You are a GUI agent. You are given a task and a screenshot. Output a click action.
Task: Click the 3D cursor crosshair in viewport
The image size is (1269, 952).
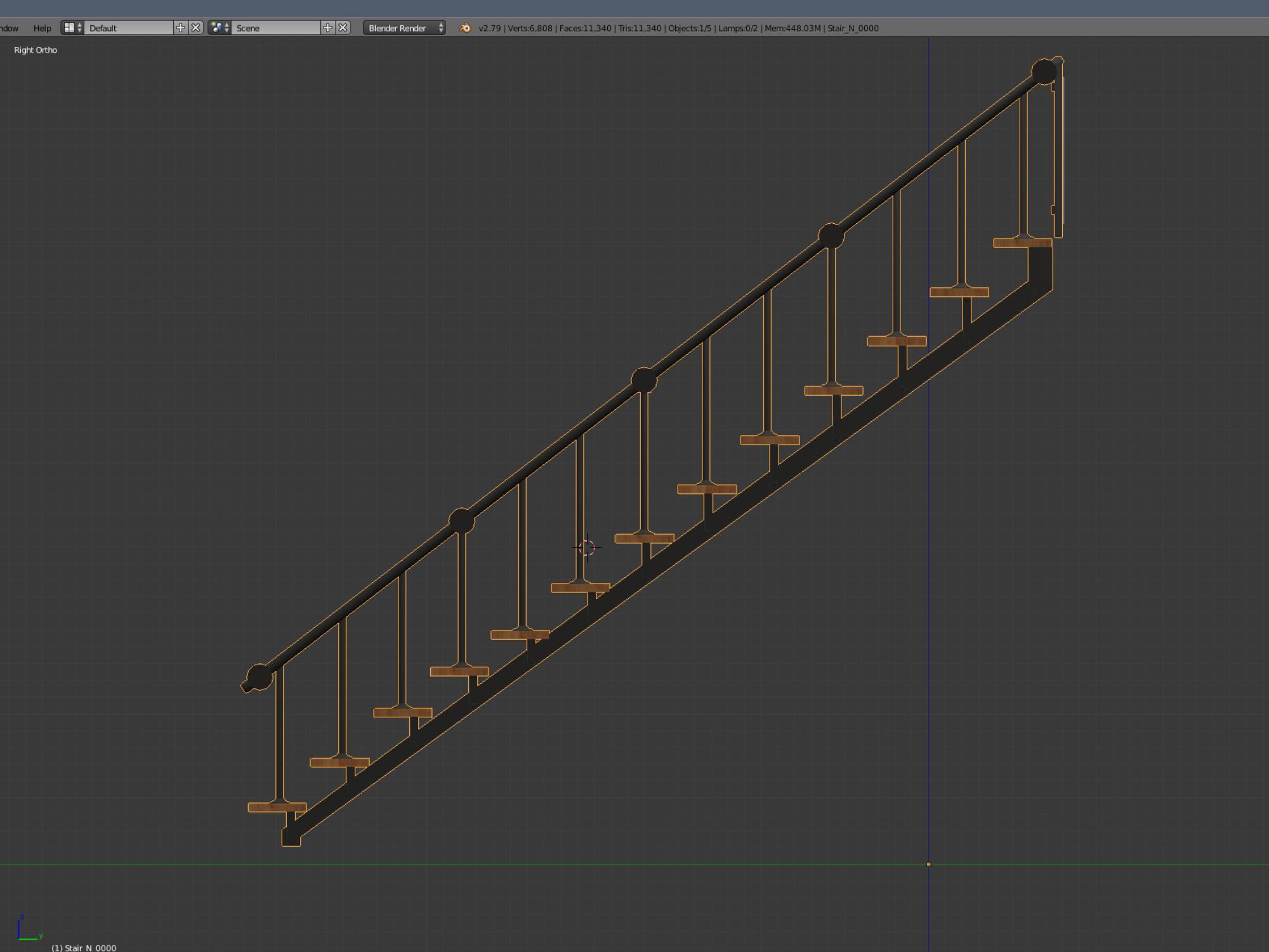[x=587, y=547]
